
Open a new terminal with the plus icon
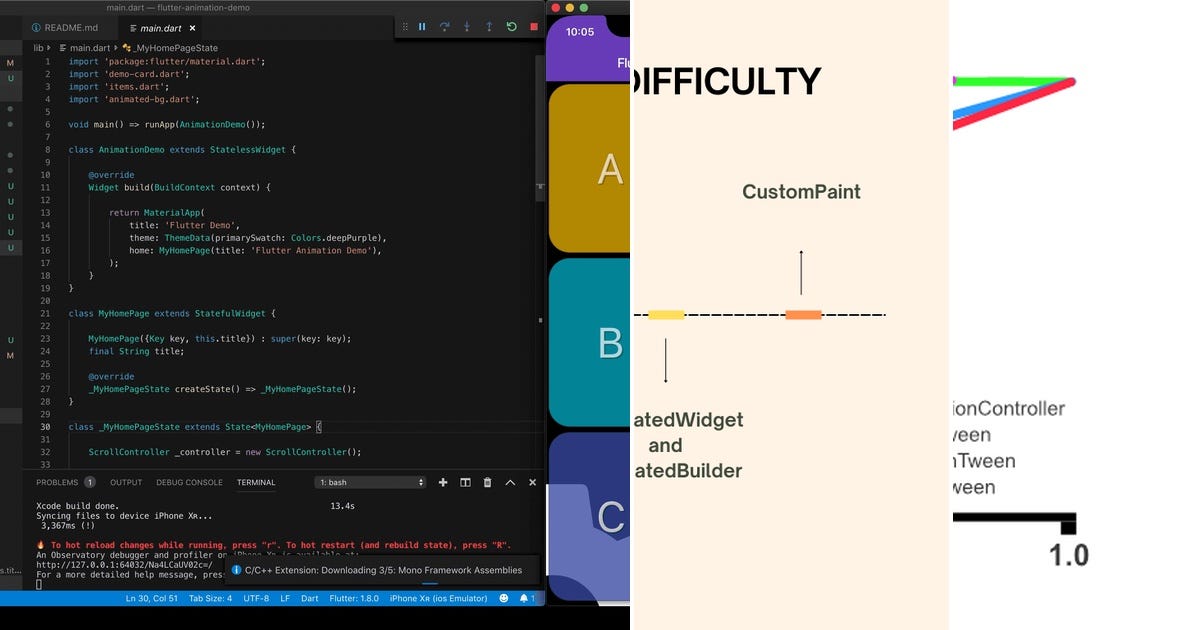click(x=443, y=482)
